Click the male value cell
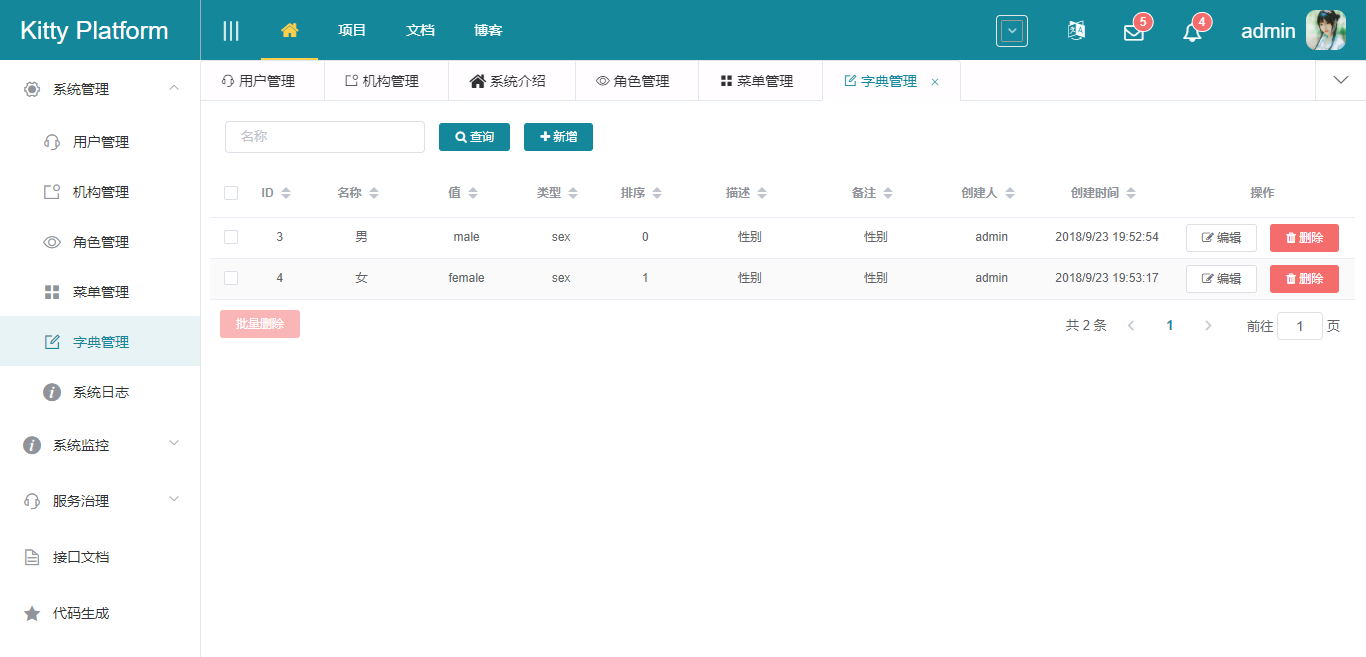Viewport: 1366px width, 657px height. coord(466,237)
